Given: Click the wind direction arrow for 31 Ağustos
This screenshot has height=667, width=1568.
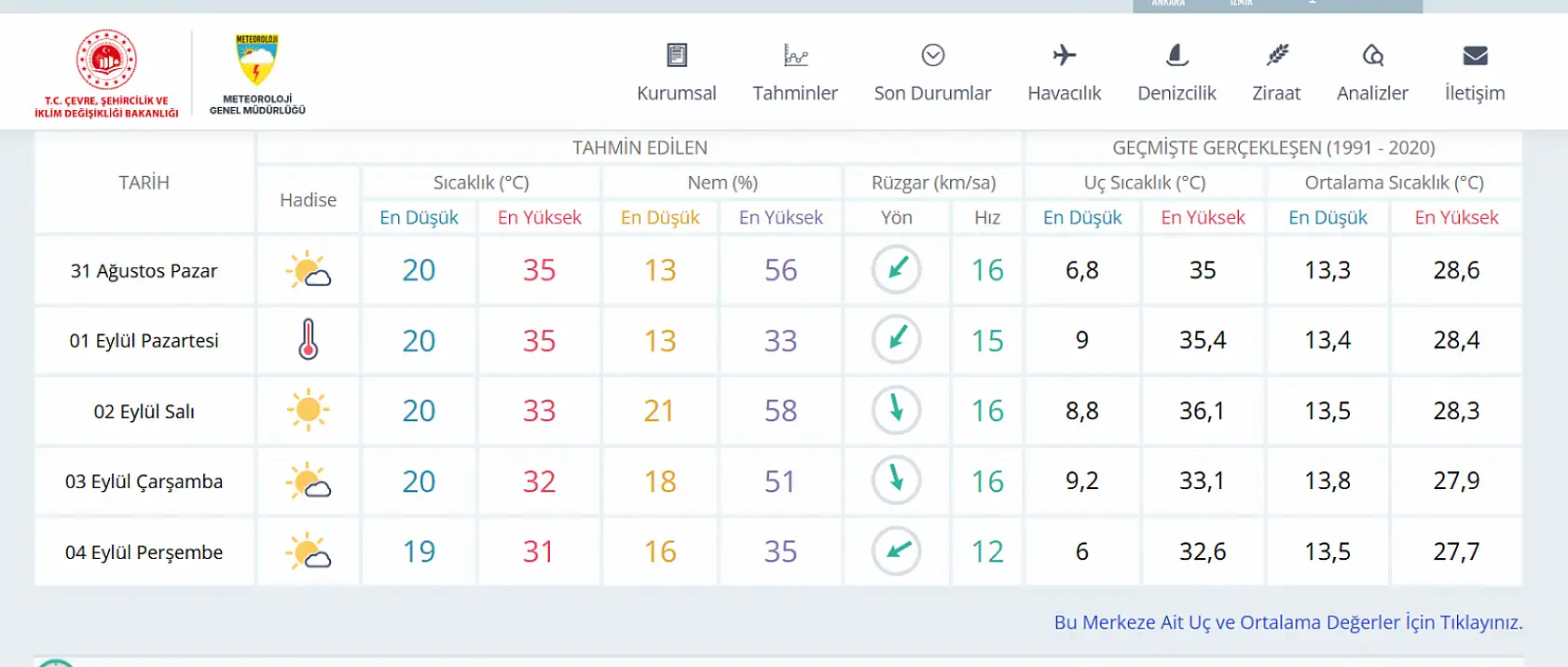Looking at the screenshot, I should 897,269.
